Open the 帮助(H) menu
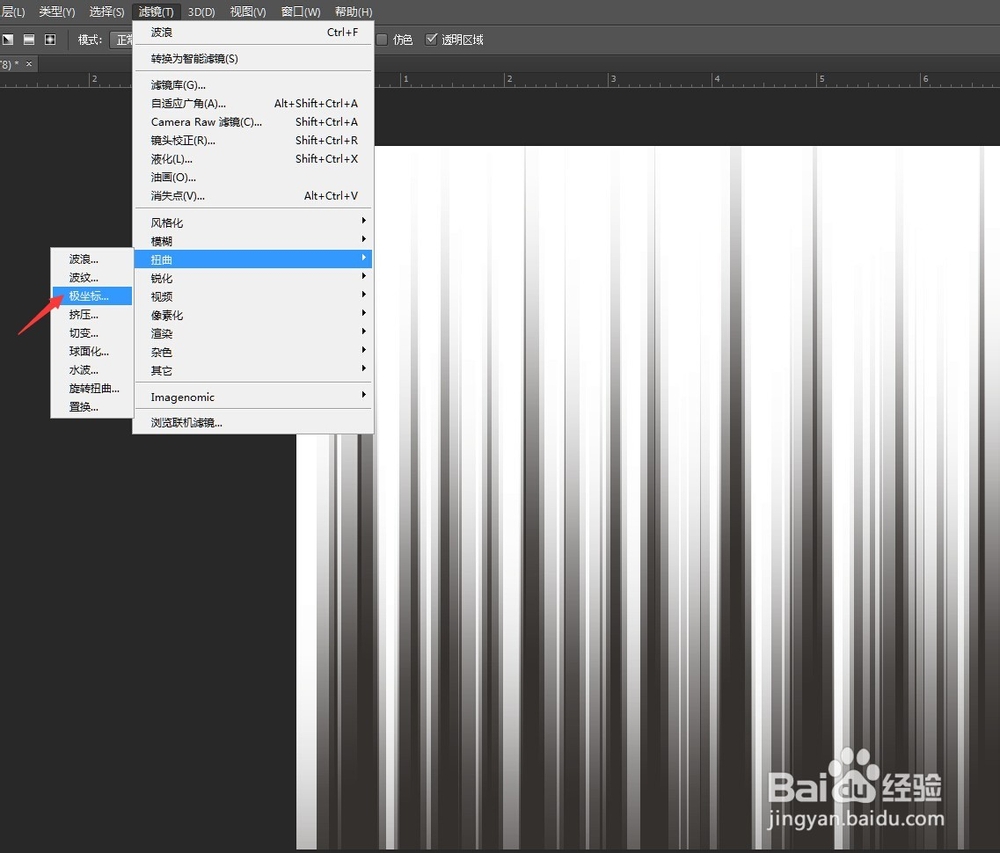The height and width of the screenshot is (853, 1000). pos(353,11)
